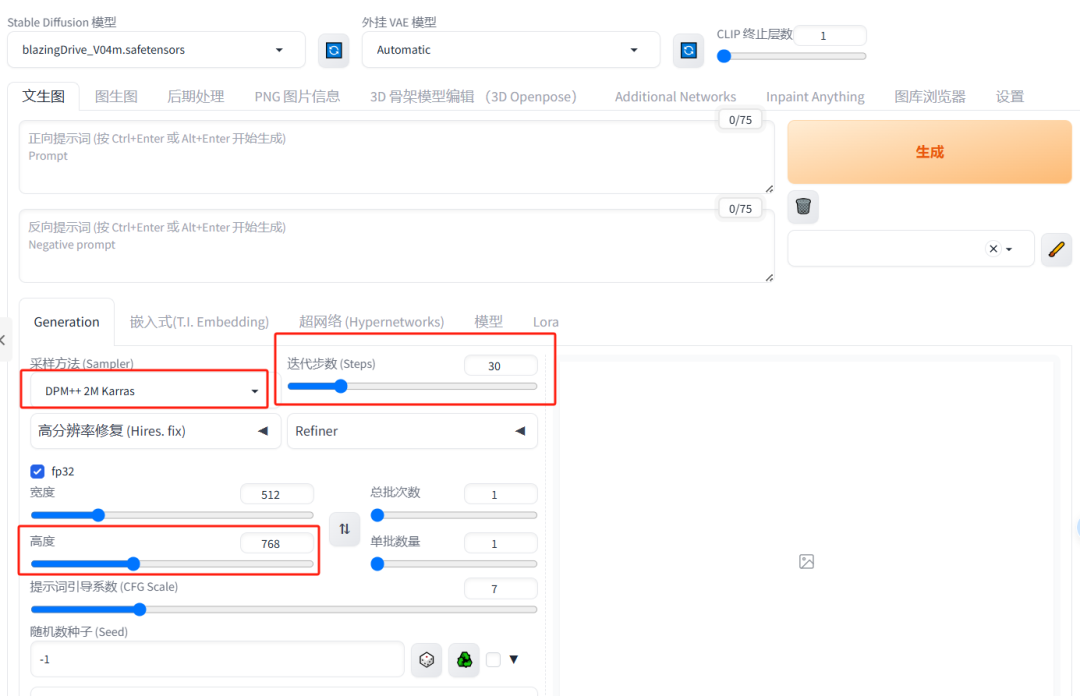1080x696 pixels.
Task: Click the width value field showing 512
Action: [x=277, y=495]
